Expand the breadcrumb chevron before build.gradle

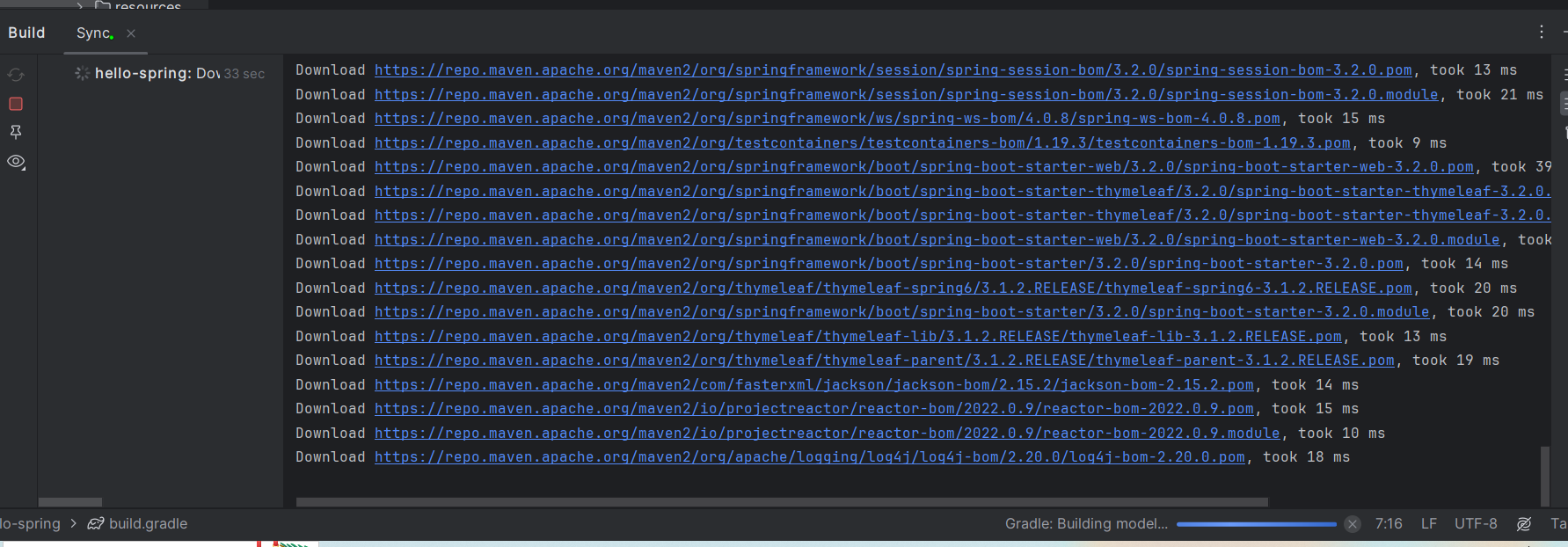click(x=74, y=524)
